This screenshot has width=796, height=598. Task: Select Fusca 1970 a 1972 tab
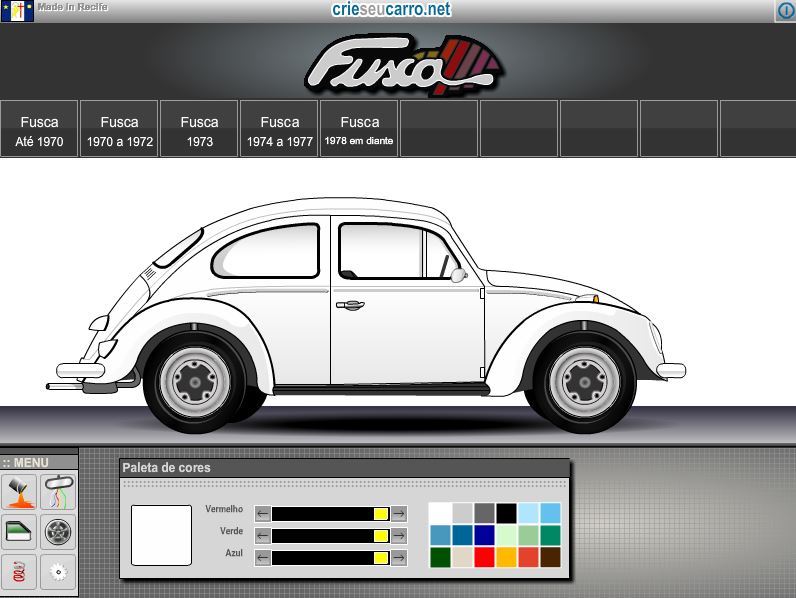point(119,129)
